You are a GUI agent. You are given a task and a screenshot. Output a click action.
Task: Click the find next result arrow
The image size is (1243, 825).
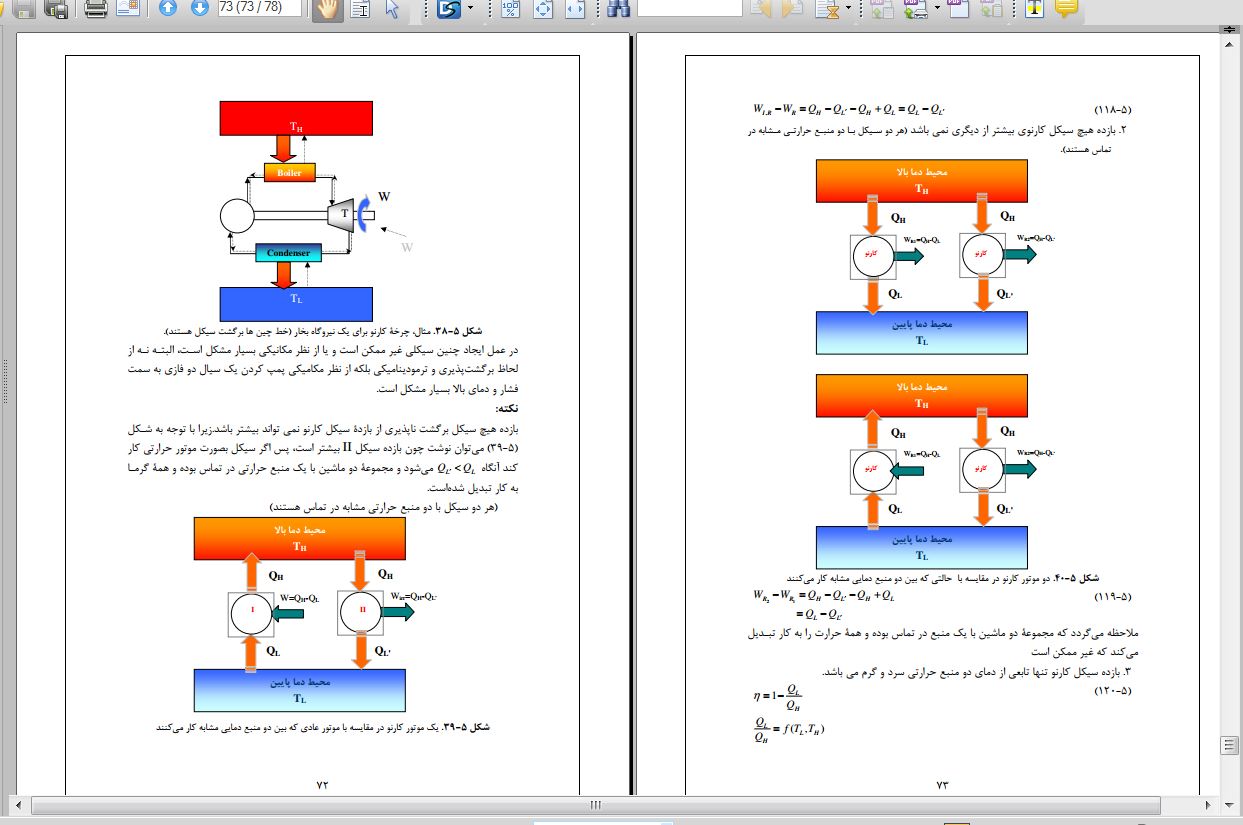pos(792,10)
